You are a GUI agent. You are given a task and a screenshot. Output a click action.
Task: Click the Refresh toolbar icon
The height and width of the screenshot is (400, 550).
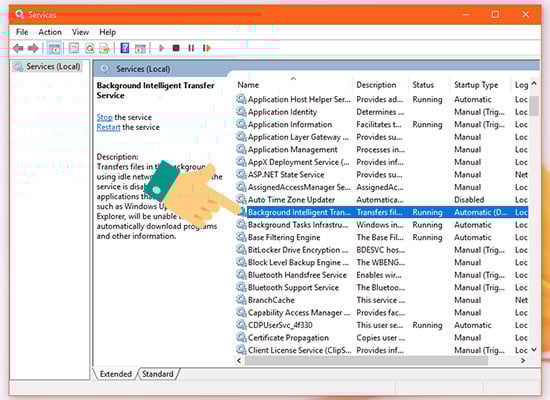coord(90,48)
